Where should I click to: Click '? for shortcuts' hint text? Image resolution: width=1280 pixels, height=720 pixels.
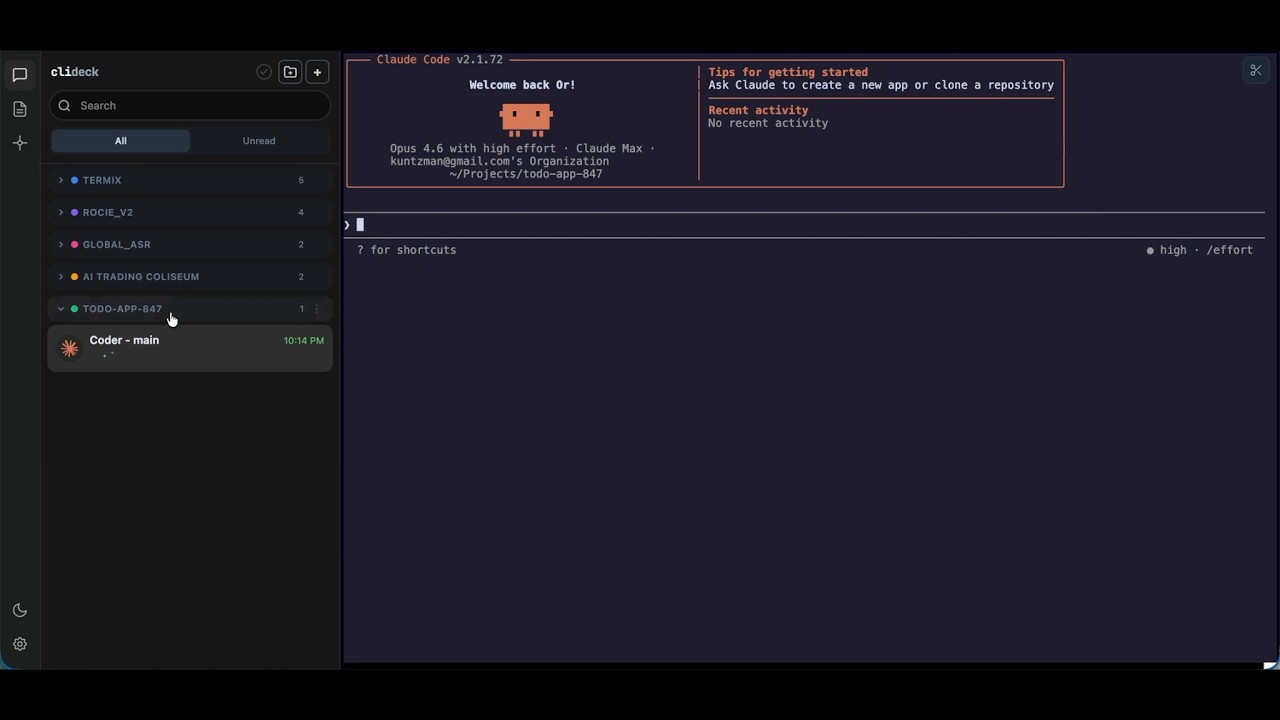[406, 250]
